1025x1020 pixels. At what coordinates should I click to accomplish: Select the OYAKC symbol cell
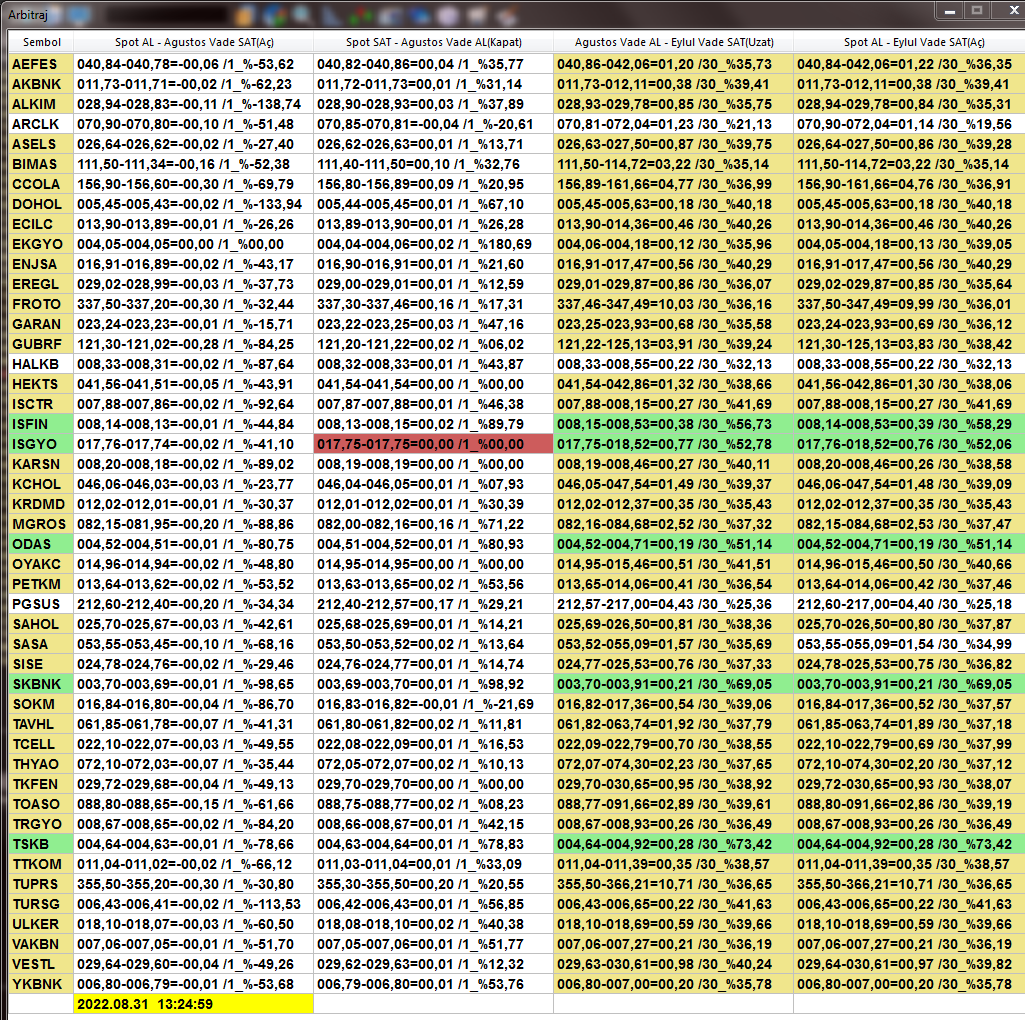[x=41, y=564]
